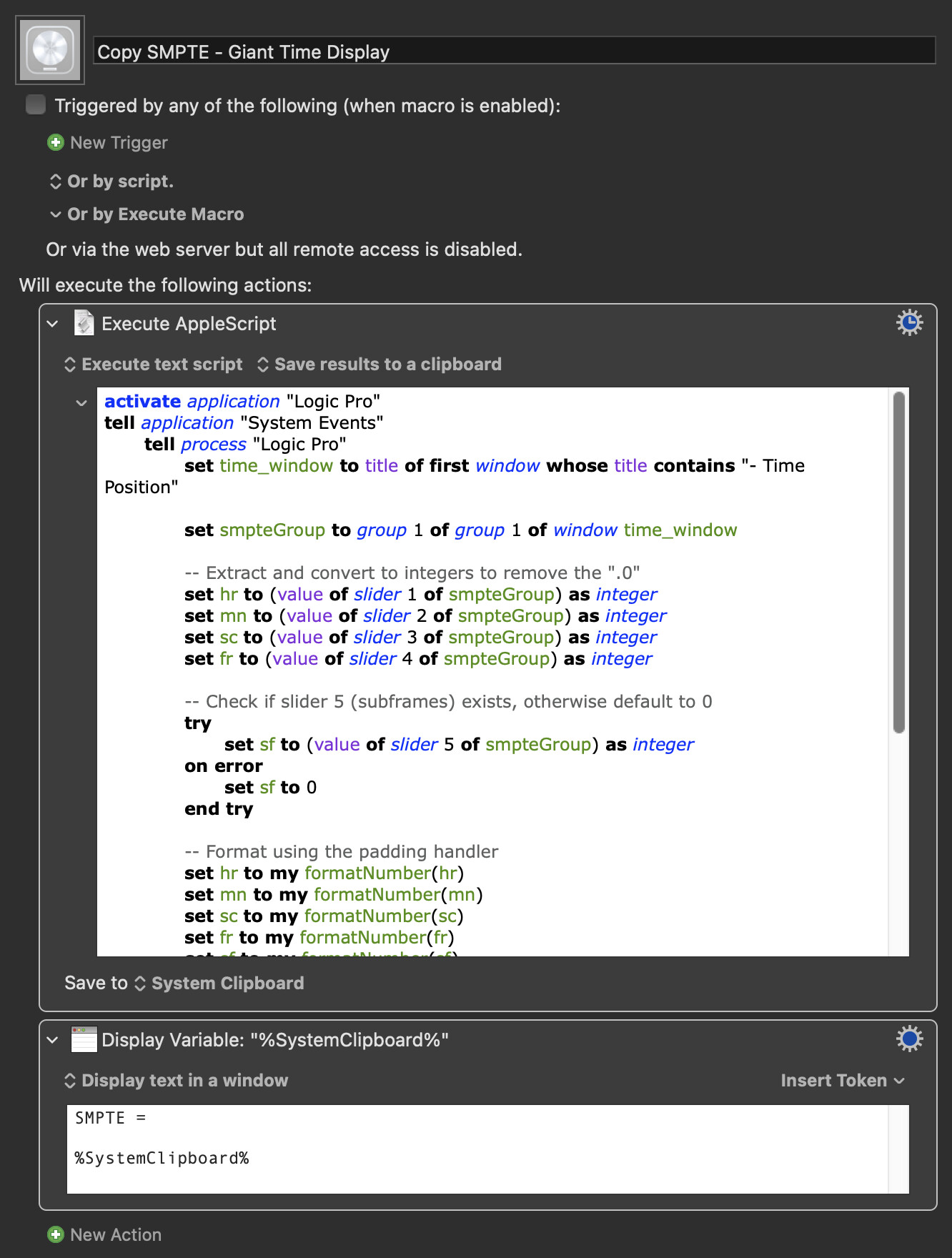Change the System Clipboard save destination

click(220, 984)
